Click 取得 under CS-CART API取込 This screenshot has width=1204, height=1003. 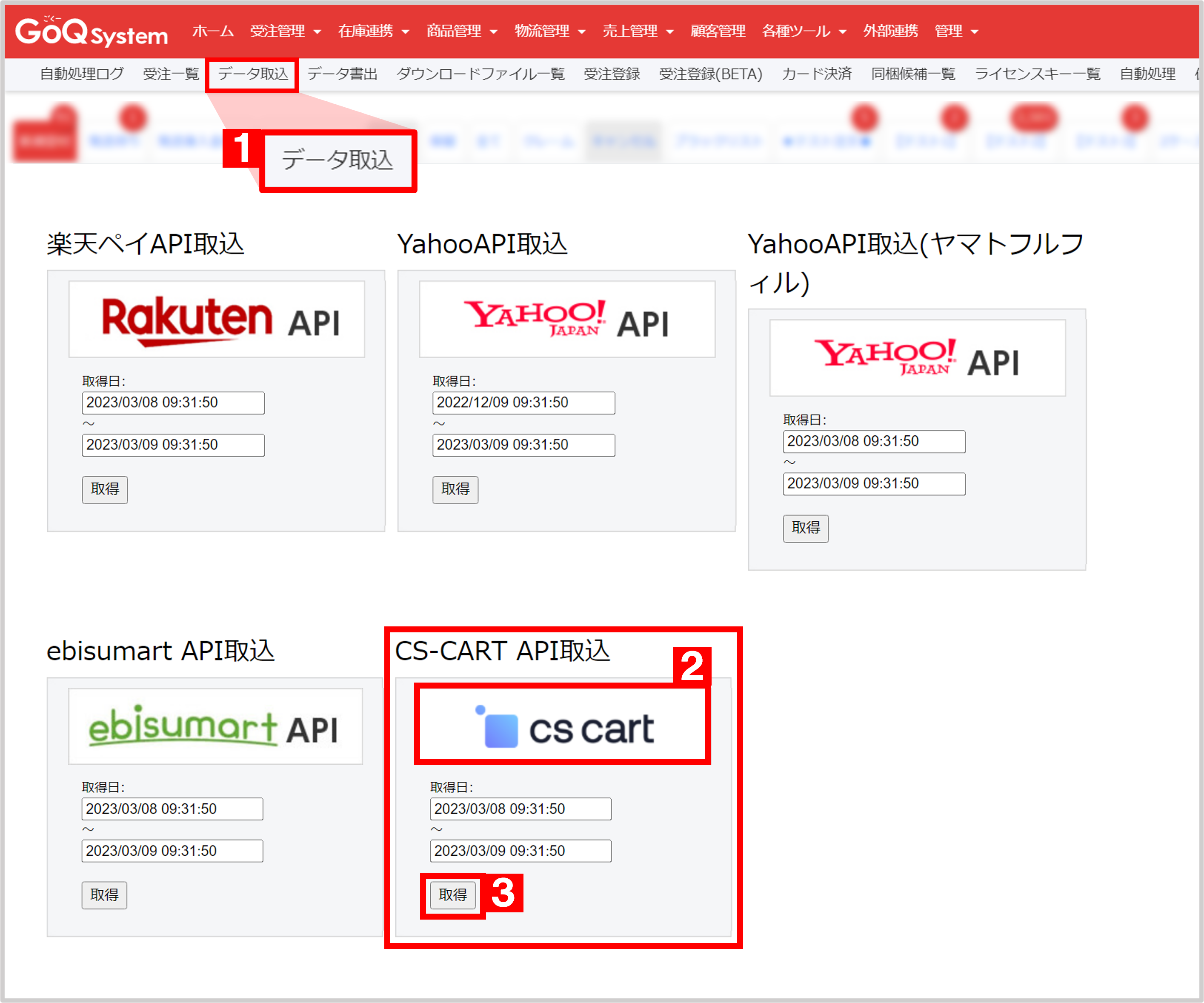pyautogui.click(x=453, y=895)
